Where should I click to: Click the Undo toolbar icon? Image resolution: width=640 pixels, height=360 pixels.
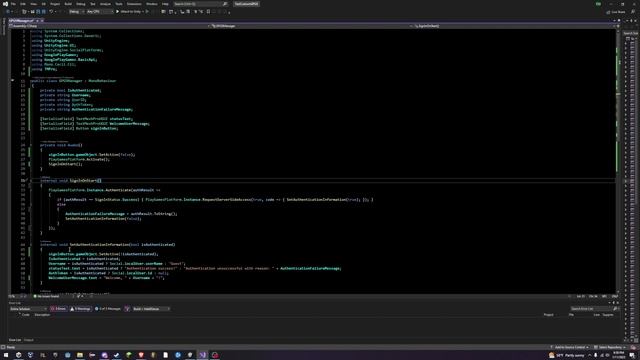pyautogui.click(x=51, y=12)
